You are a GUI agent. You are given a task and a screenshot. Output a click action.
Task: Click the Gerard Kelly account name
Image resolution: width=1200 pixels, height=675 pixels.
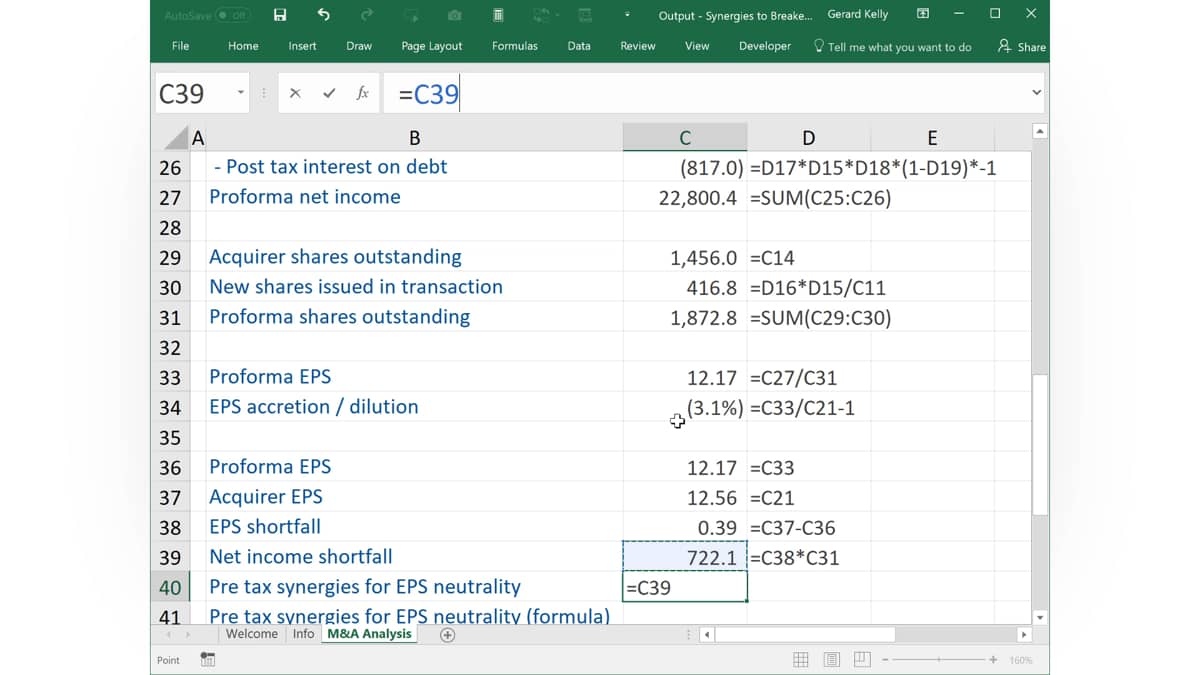point(858,15)
